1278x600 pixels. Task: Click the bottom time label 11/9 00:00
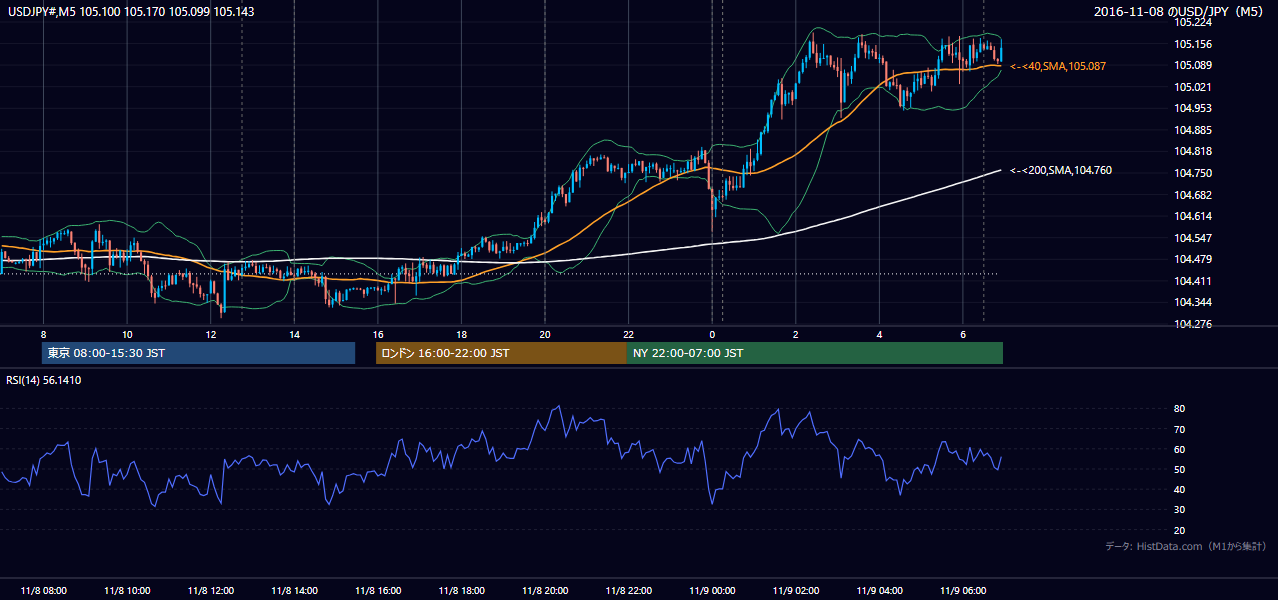(x=712, y=591)
